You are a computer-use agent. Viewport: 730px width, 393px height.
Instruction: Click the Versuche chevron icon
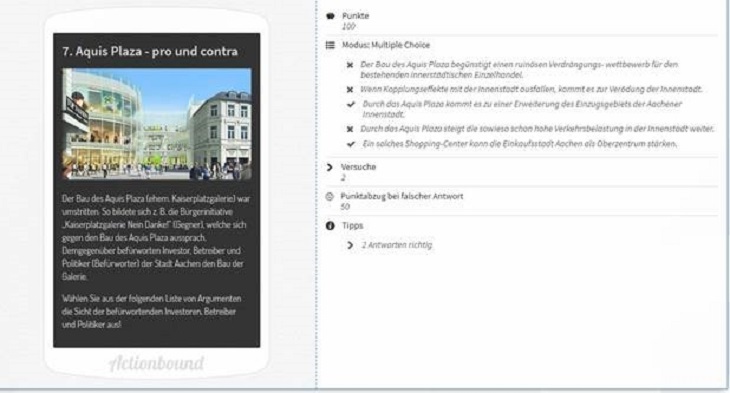pos(330,167)
